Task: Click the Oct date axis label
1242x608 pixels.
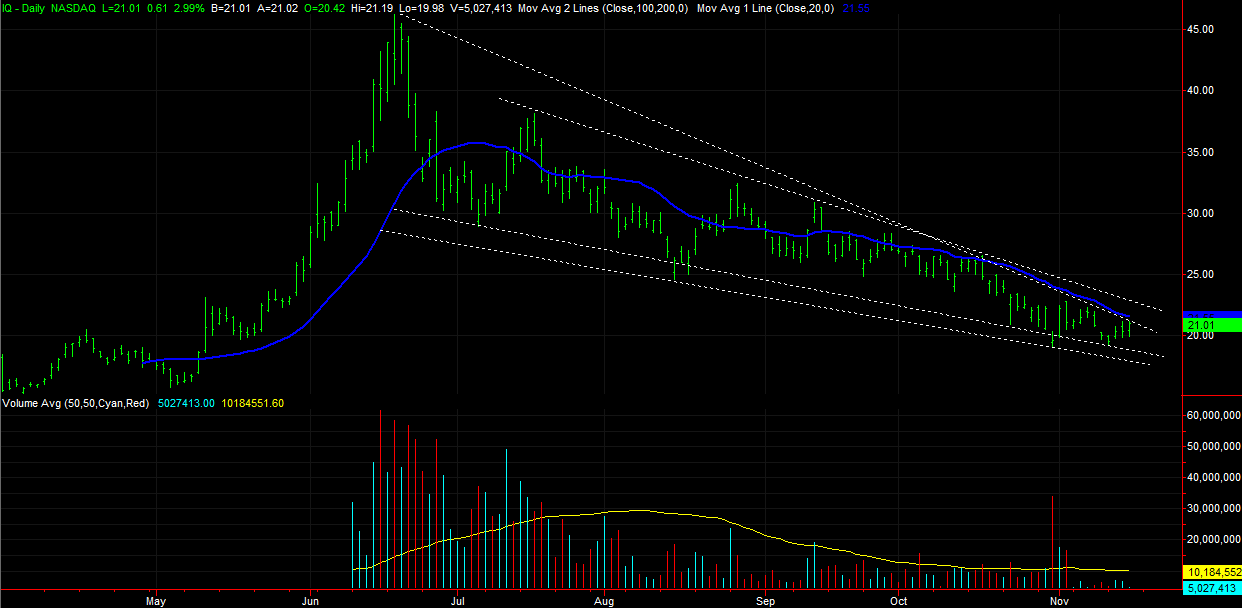Action: 898,601
